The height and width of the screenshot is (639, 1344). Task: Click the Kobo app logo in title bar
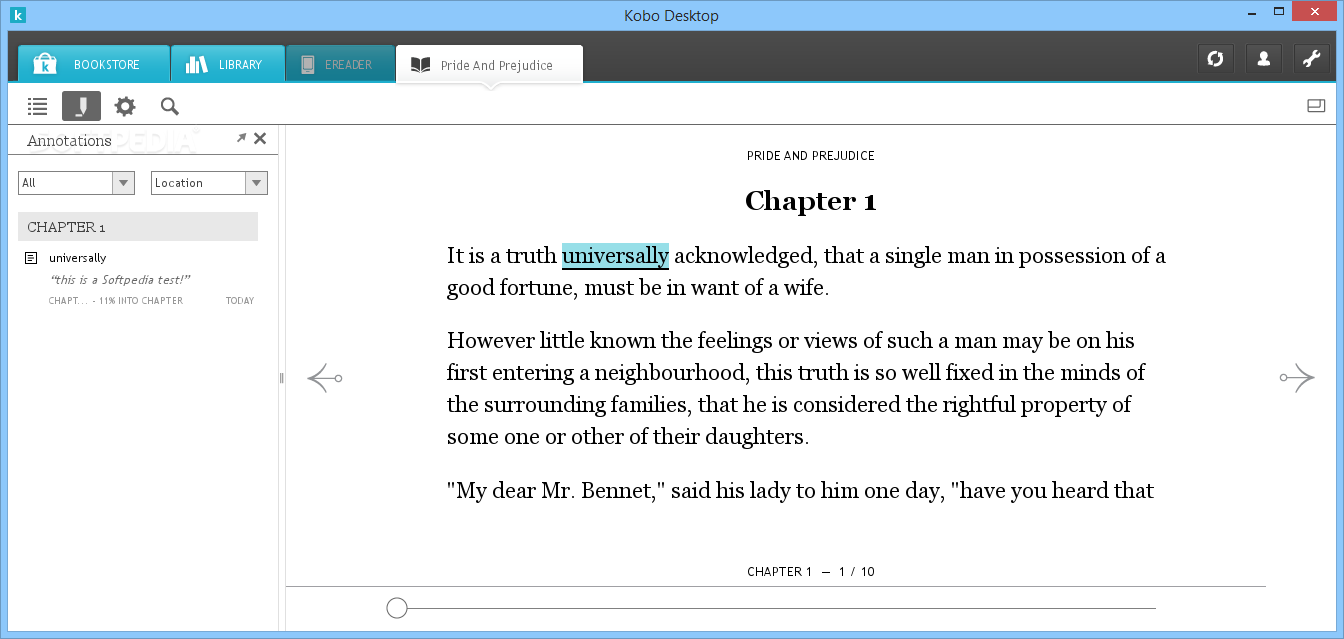pos(17,15)
